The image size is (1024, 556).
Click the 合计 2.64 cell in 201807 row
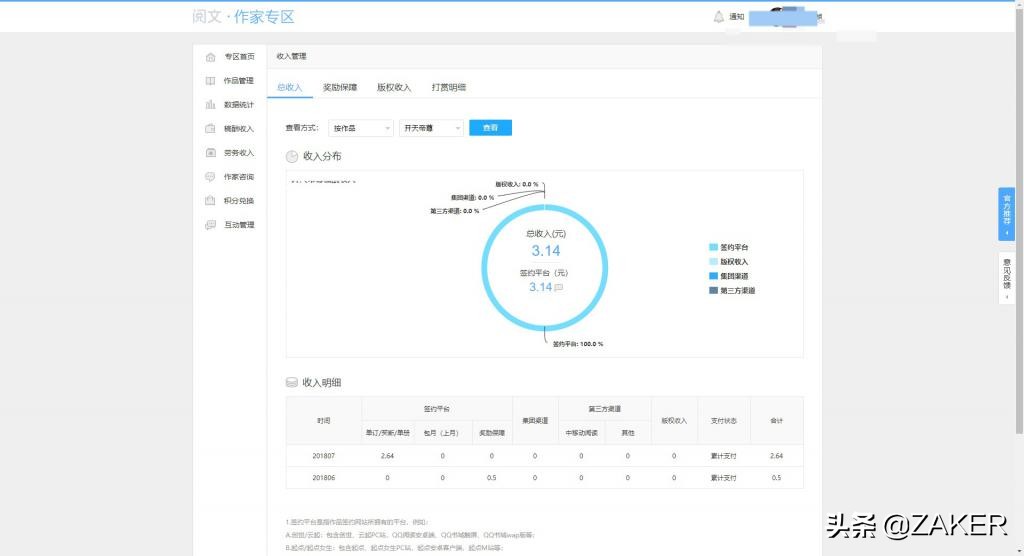coord(776,456)
